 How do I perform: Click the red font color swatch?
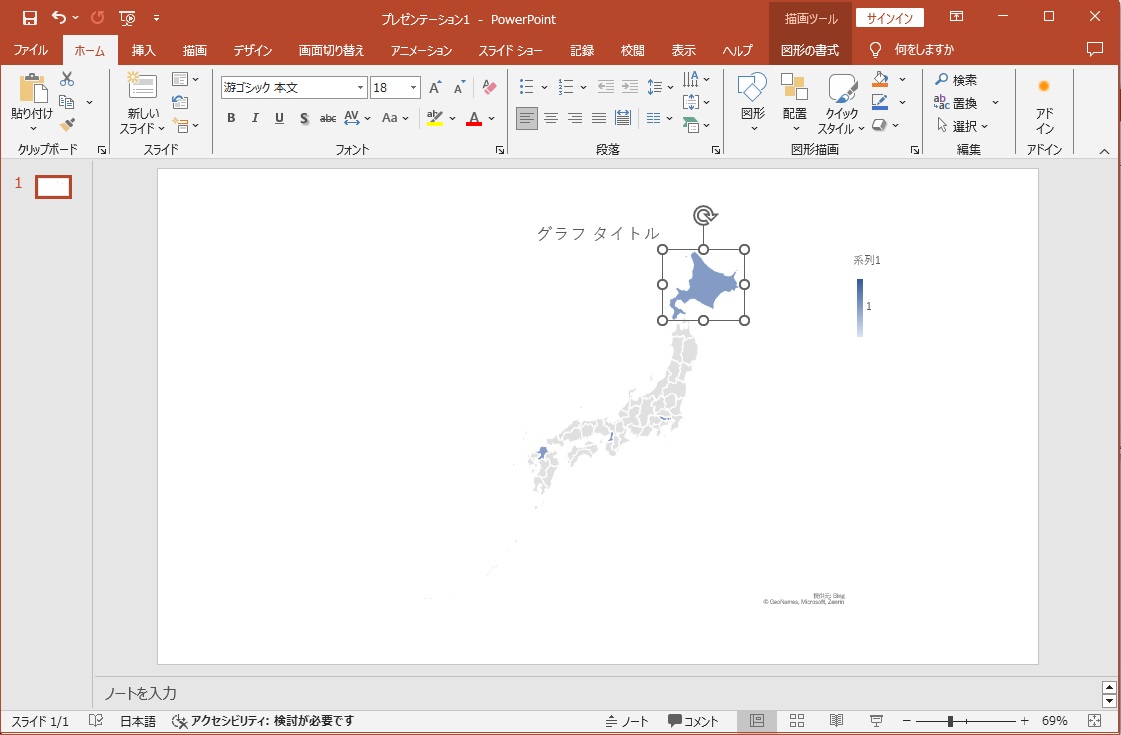coord(474,118)
